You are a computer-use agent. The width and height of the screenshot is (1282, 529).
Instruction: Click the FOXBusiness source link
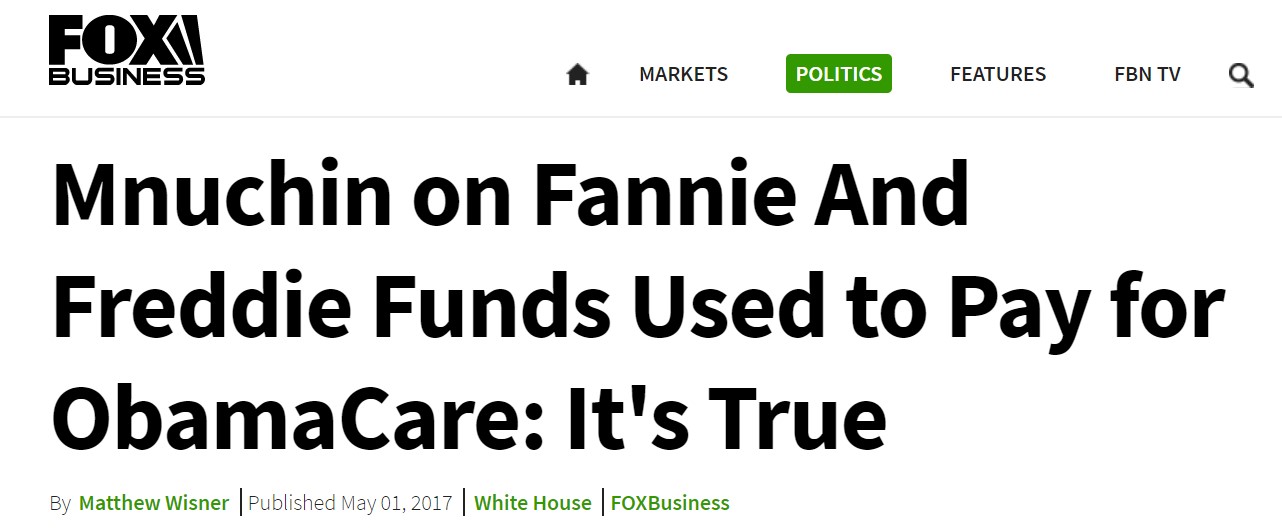point(670,502)
